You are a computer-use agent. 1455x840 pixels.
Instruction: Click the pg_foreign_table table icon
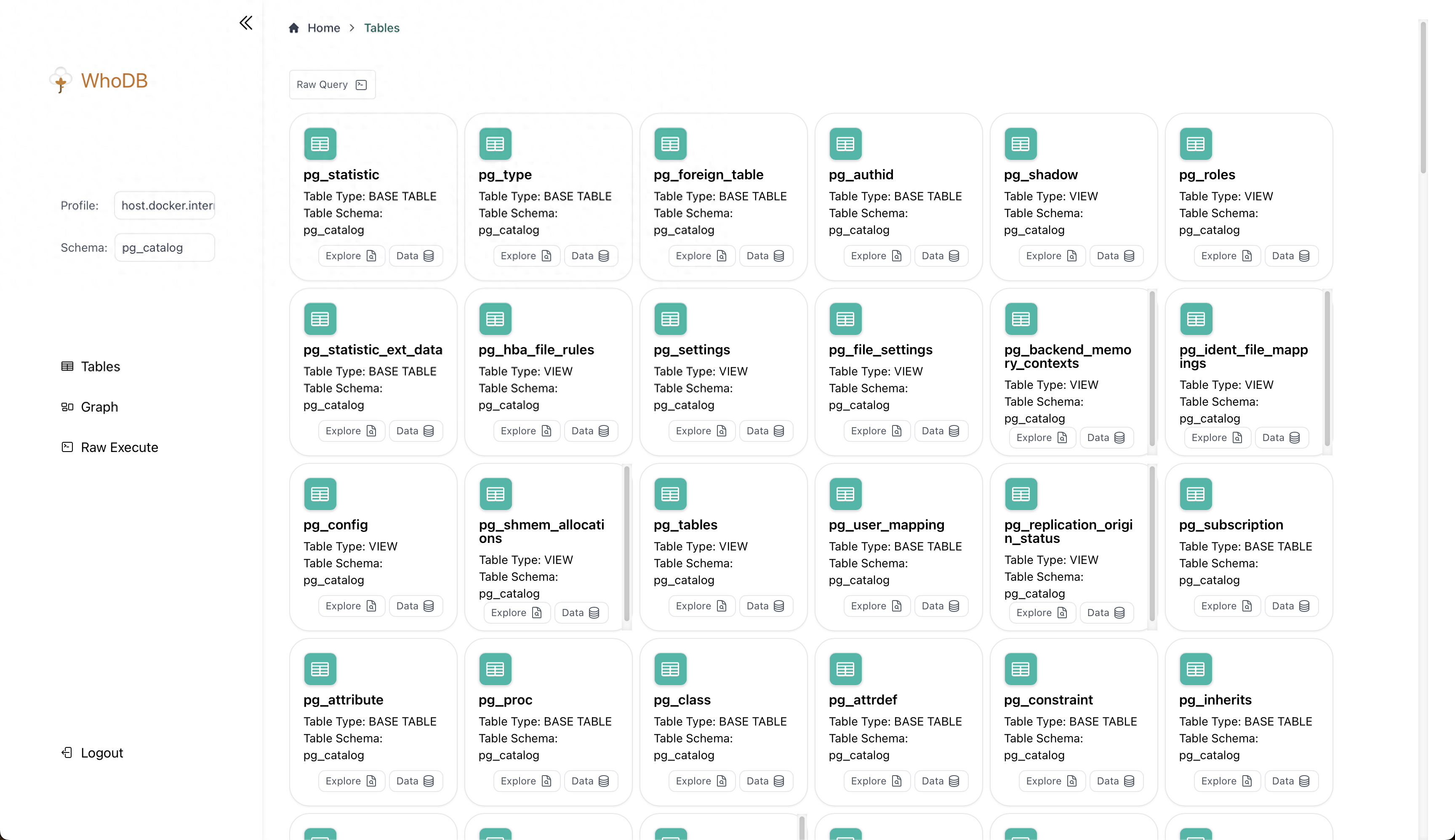tap(669, 143)
